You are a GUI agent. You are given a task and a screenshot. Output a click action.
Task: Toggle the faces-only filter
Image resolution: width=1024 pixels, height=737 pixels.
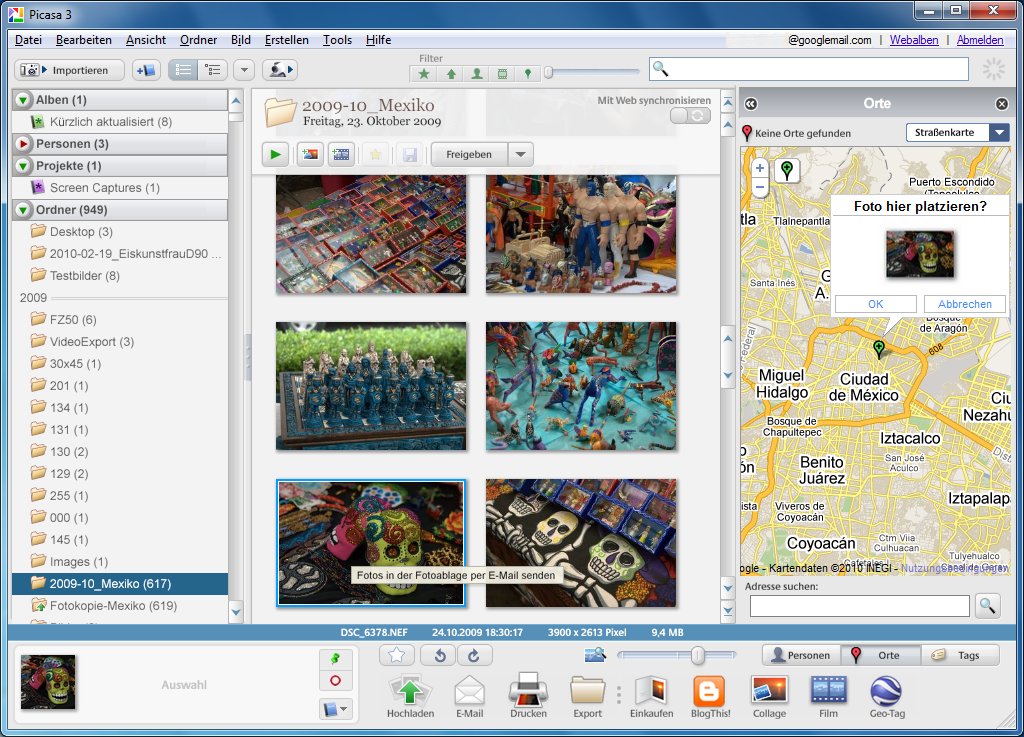click(476, 73)
